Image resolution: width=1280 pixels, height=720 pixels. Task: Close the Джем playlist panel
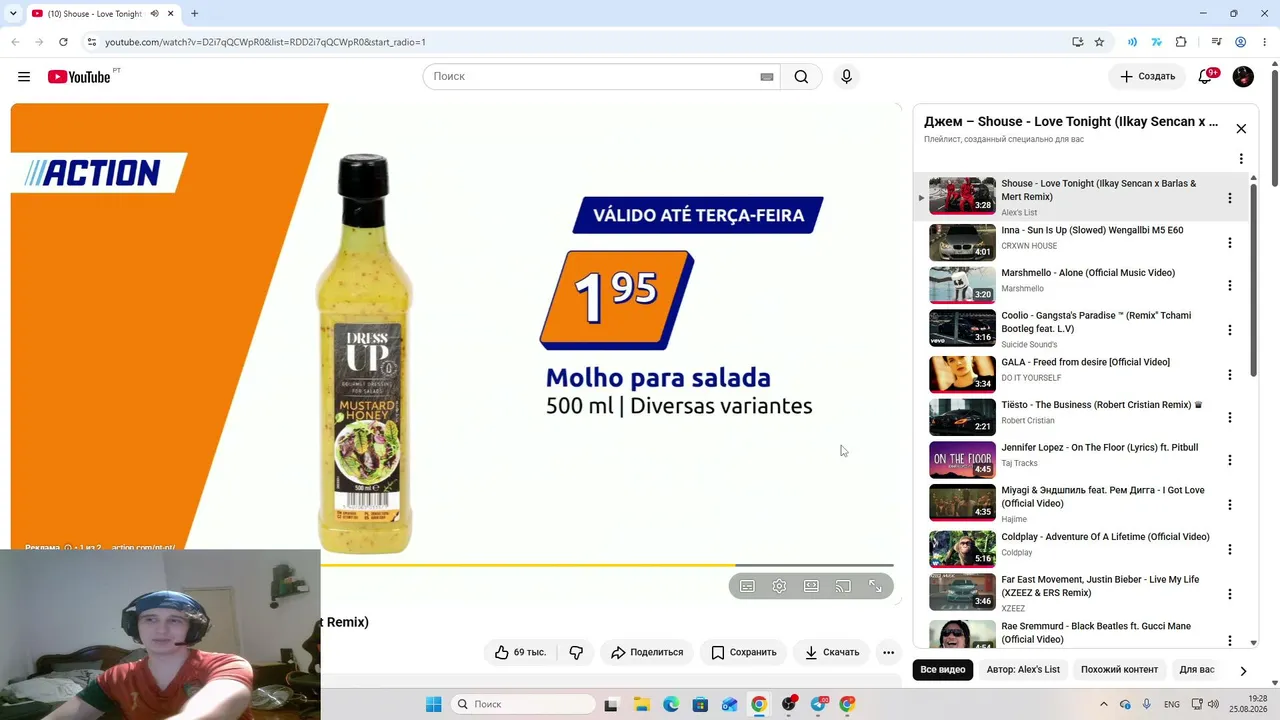1241,129
